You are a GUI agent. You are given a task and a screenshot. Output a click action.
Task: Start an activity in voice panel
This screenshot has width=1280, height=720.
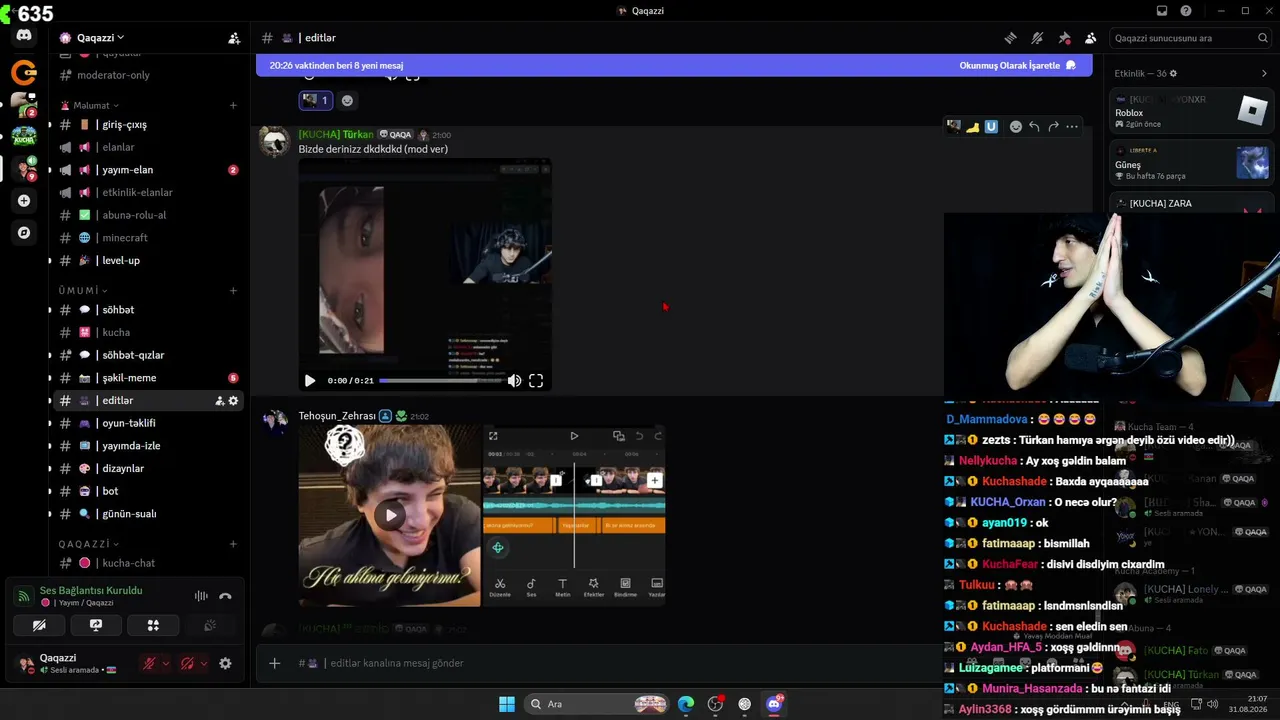coord(153,625)
